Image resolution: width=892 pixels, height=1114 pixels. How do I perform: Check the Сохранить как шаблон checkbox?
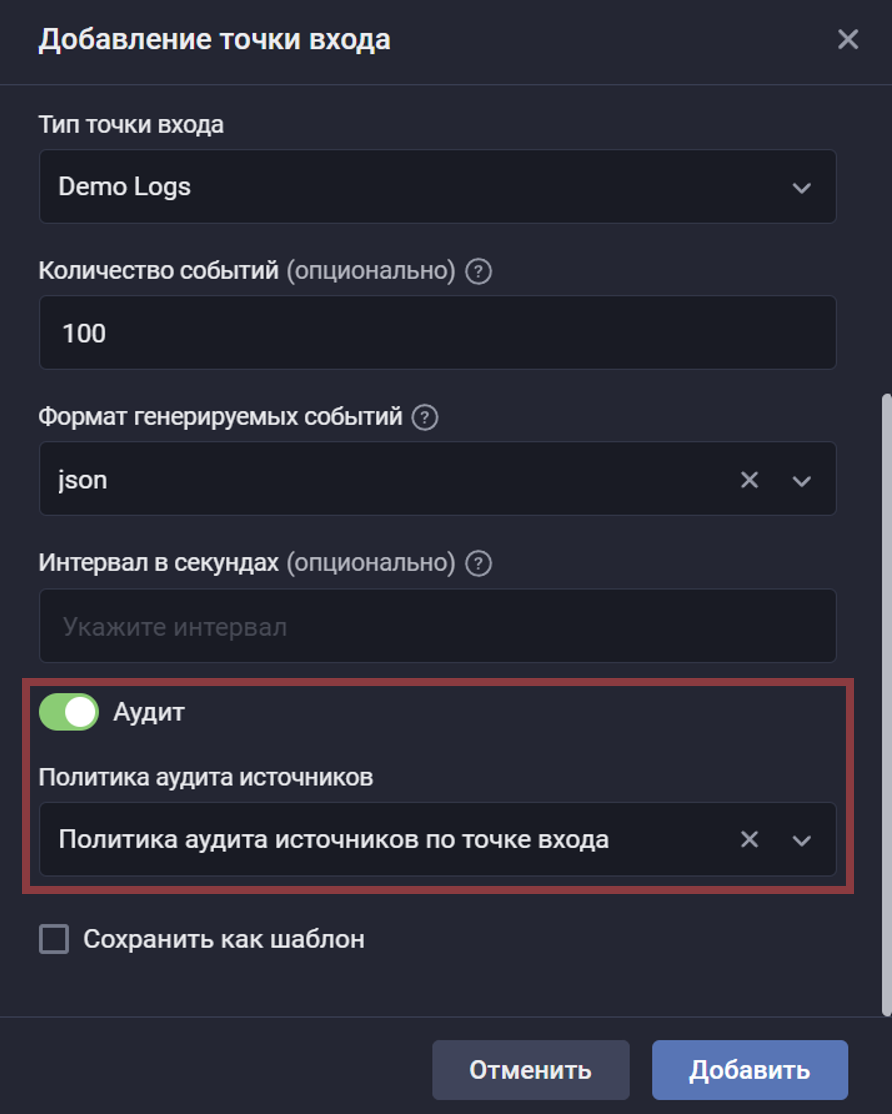coord(51,938)
